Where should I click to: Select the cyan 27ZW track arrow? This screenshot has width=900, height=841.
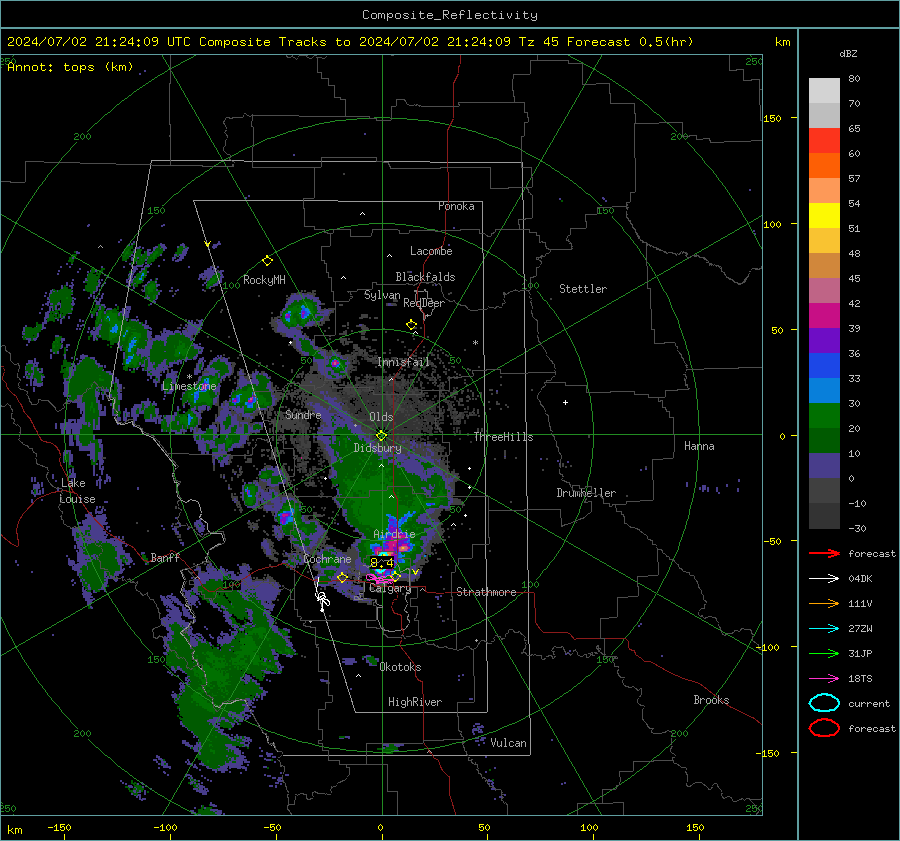pos(824,629)
